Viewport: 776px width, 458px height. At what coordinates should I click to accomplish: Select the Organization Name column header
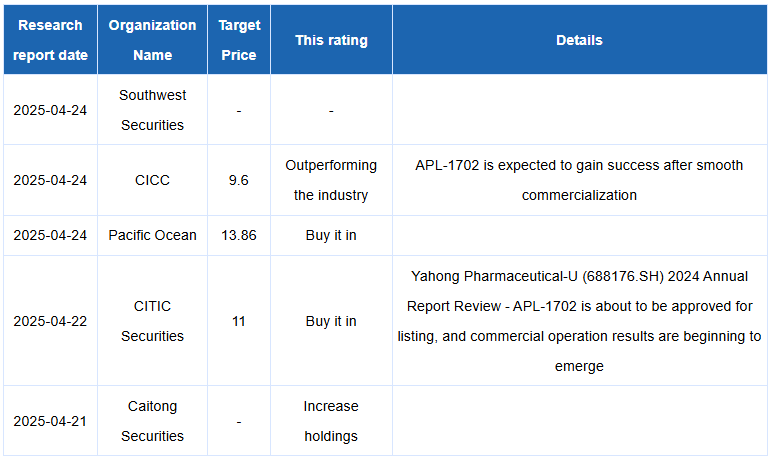click(152, 40)
